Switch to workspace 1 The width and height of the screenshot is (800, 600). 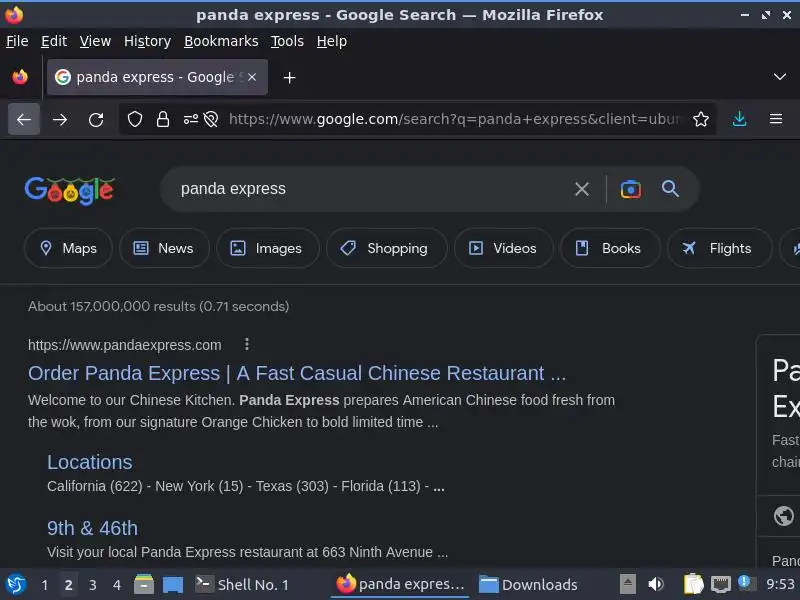45,585
